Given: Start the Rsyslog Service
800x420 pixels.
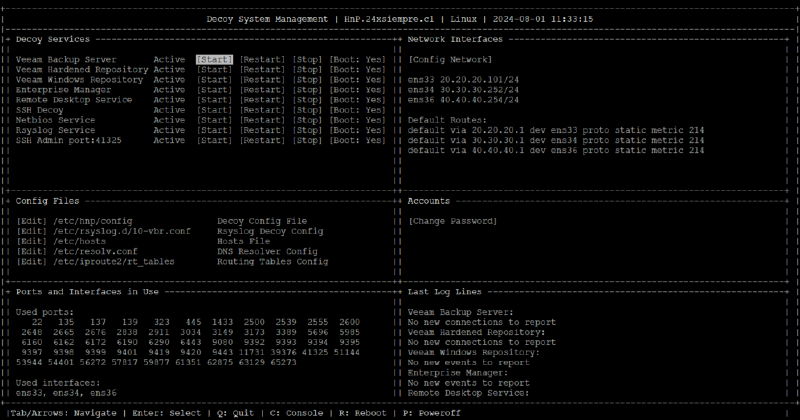Looking at the screenshot, I should coord(214,130).
